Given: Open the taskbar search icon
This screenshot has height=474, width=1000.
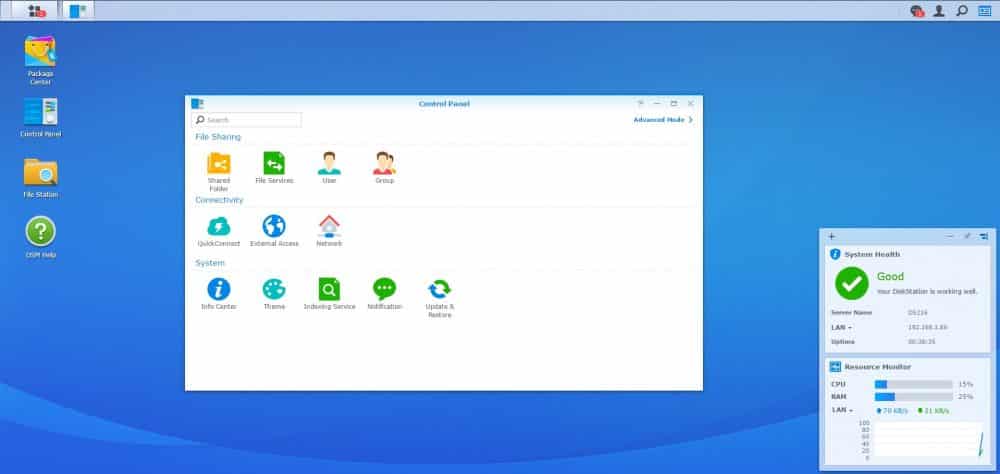Looking at the screenshot, I should point(962,11).
